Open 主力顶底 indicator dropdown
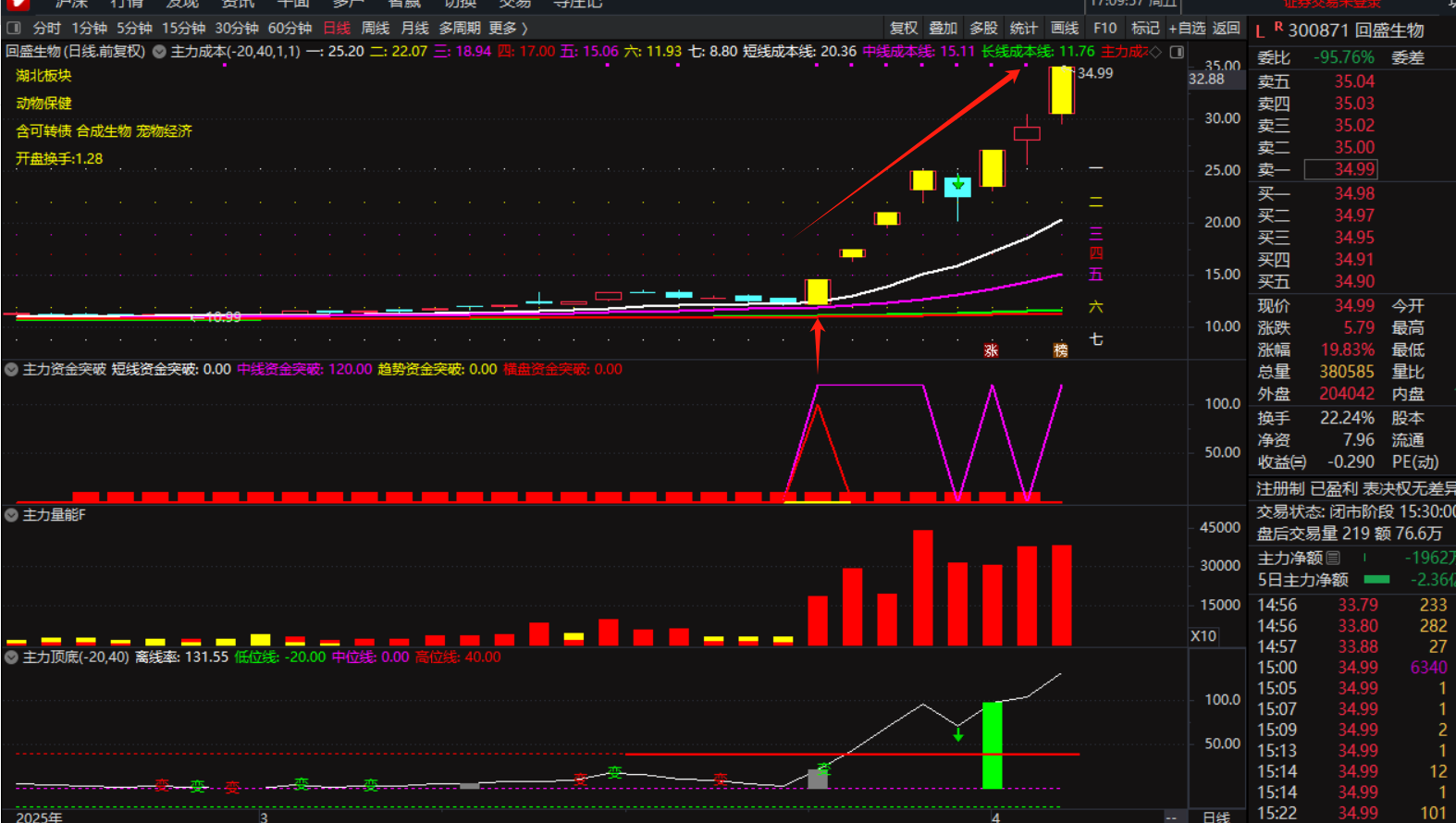Image resolution: width=1456 pixels, height=823 pixels. tap(11, 657)
